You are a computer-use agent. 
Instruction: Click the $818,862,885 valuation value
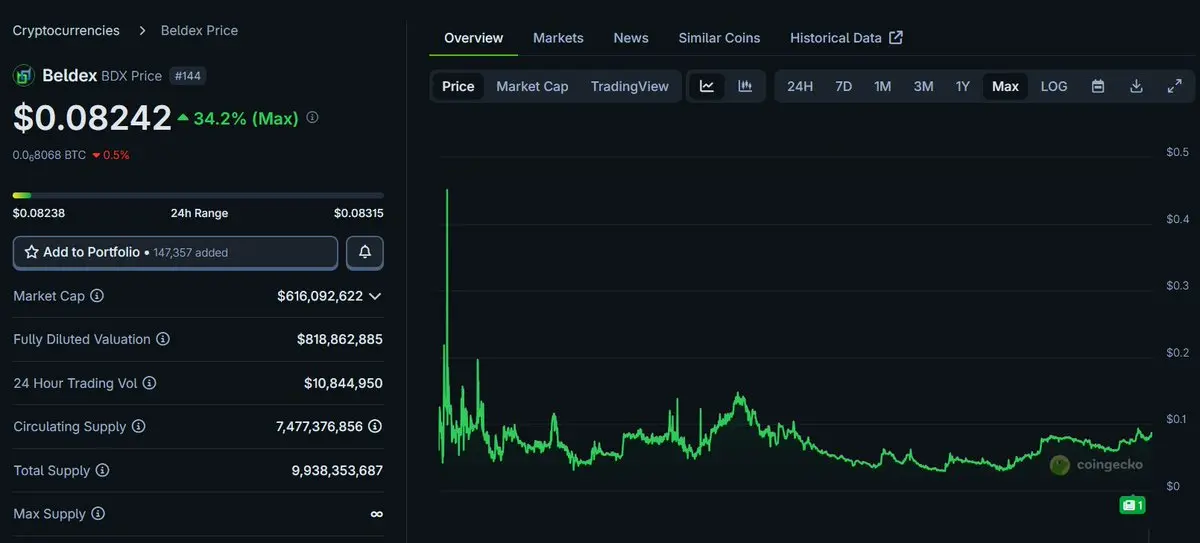[x=340, y=339]
